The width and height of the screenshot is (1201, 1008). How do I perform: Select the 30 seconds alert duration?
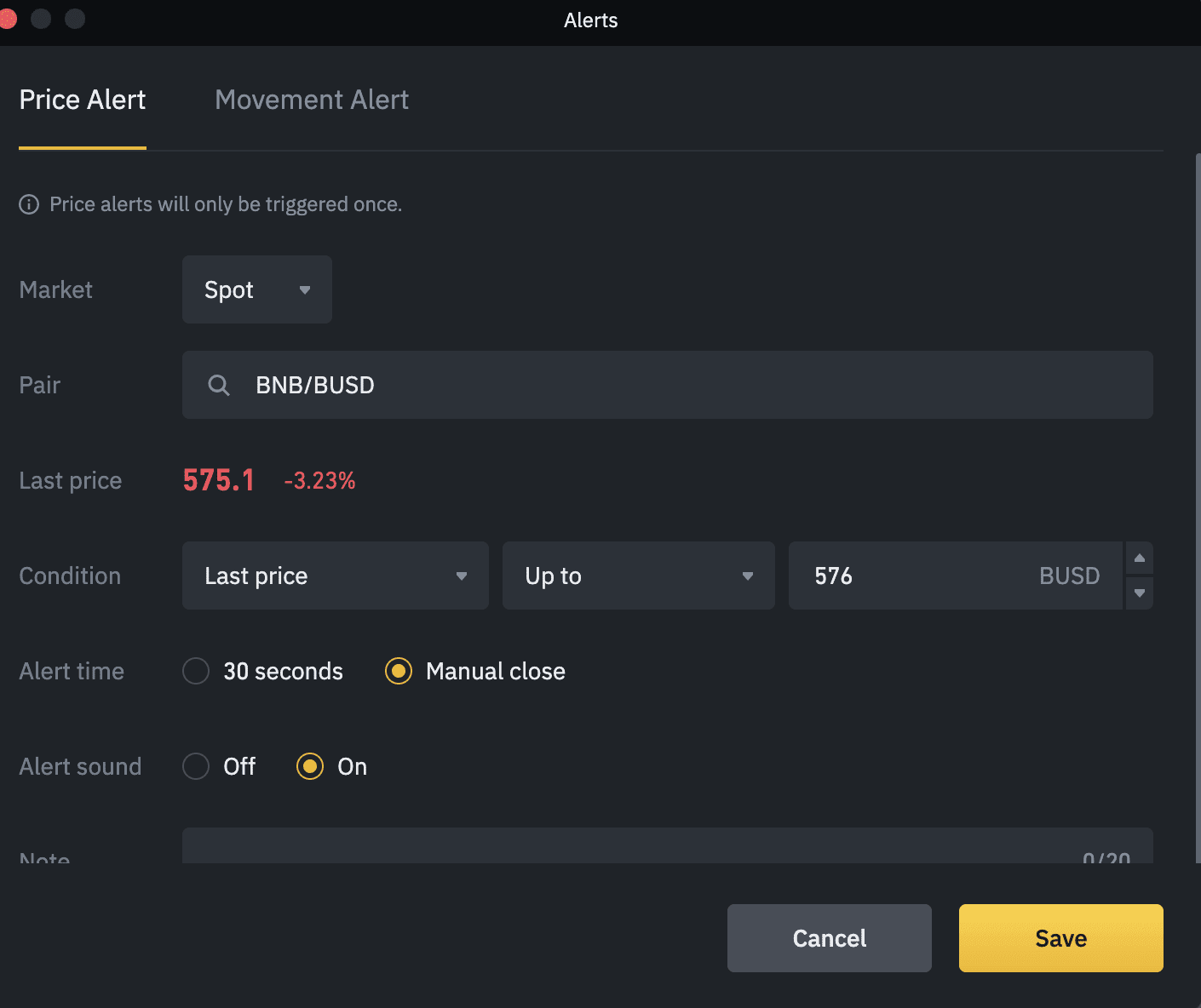[x=195, y=671]
